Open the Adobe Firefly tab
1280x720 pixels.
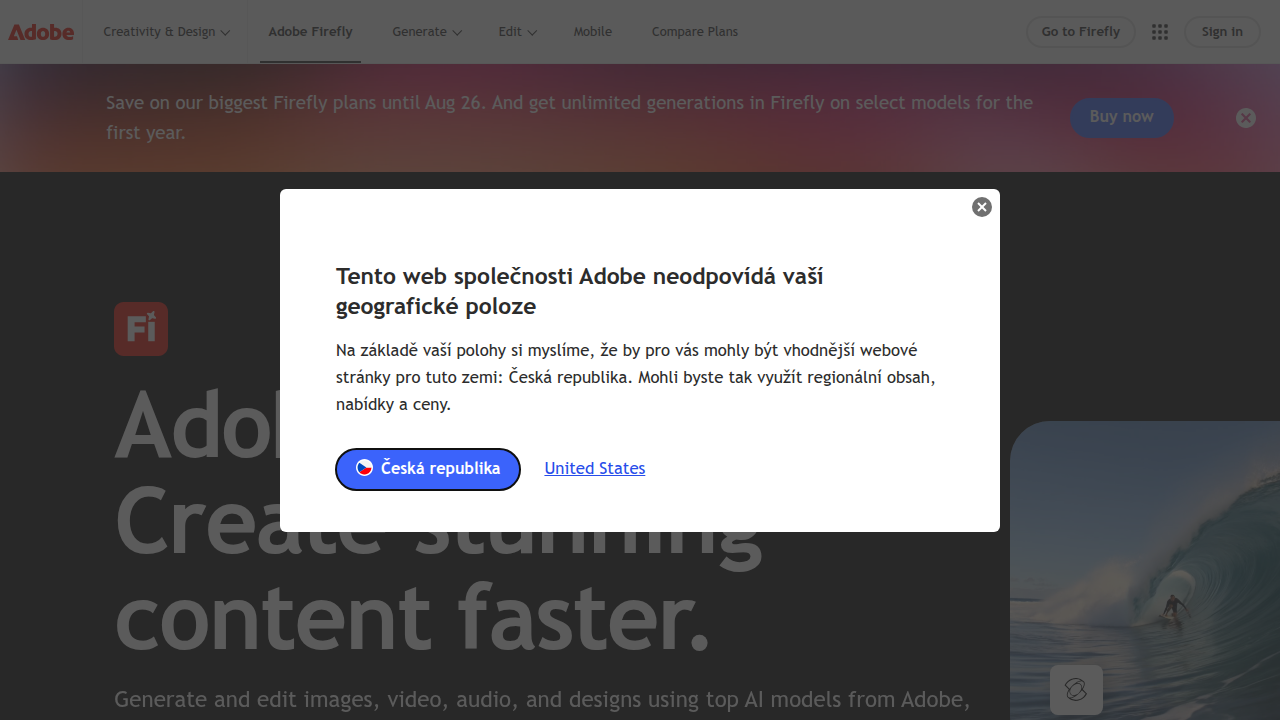coord(310,32)
